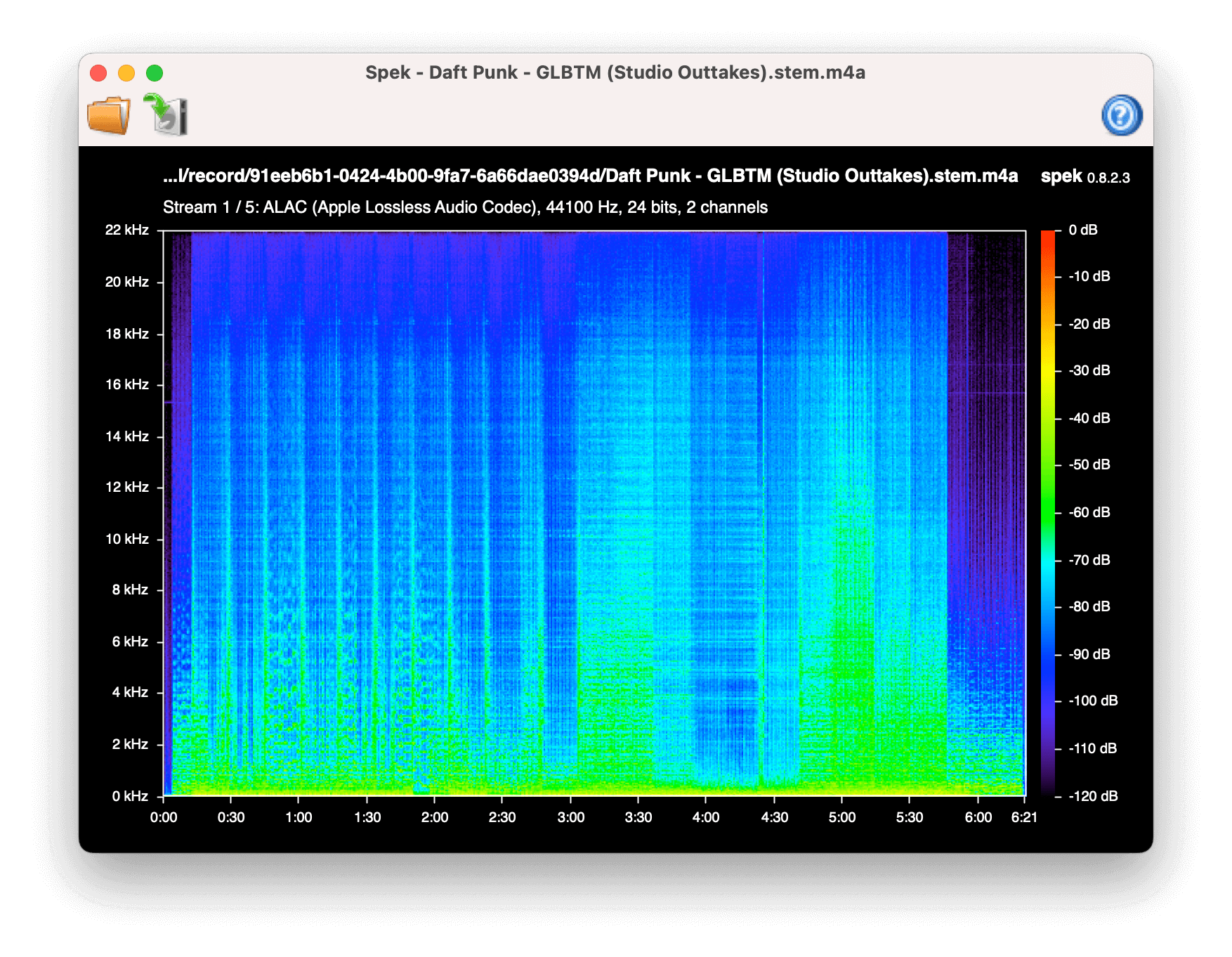Open a file with the folder icon
The height and width of the screenshot is (957, 1232).
pyautogui.click(x=109, y=115)
